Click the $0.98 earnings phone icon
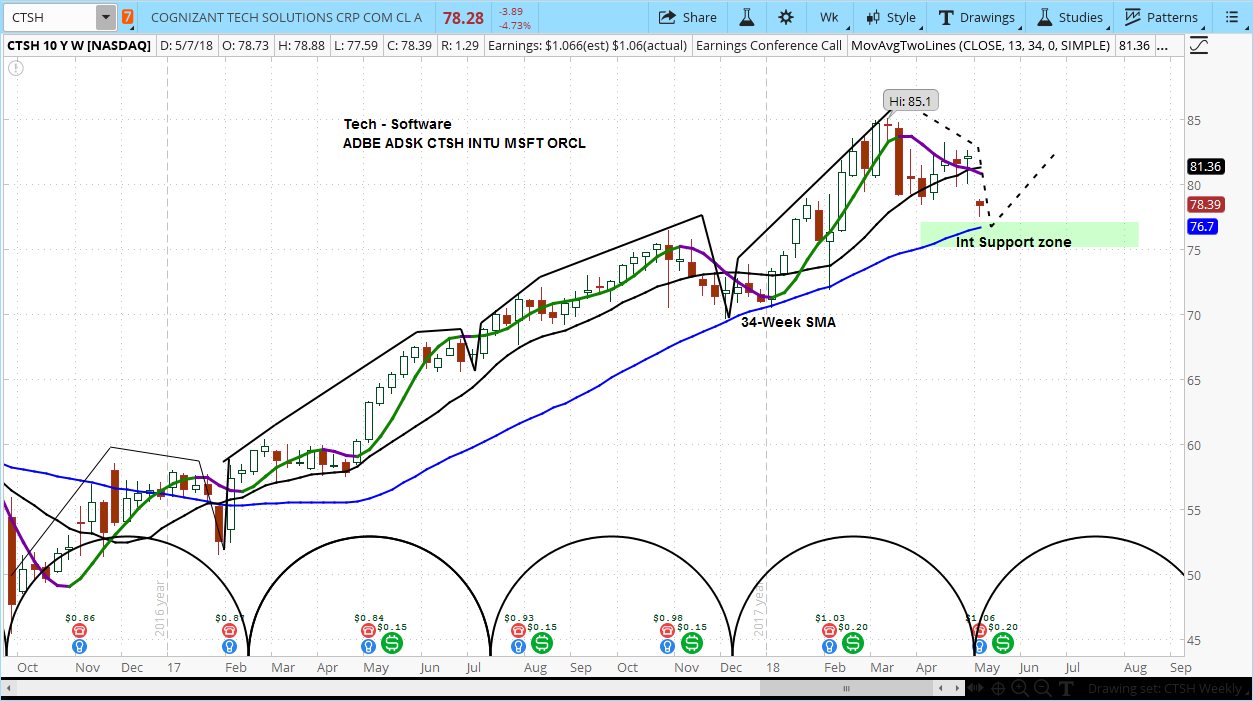This screenshot has height=701, width=1253. (x=669, y=631)
